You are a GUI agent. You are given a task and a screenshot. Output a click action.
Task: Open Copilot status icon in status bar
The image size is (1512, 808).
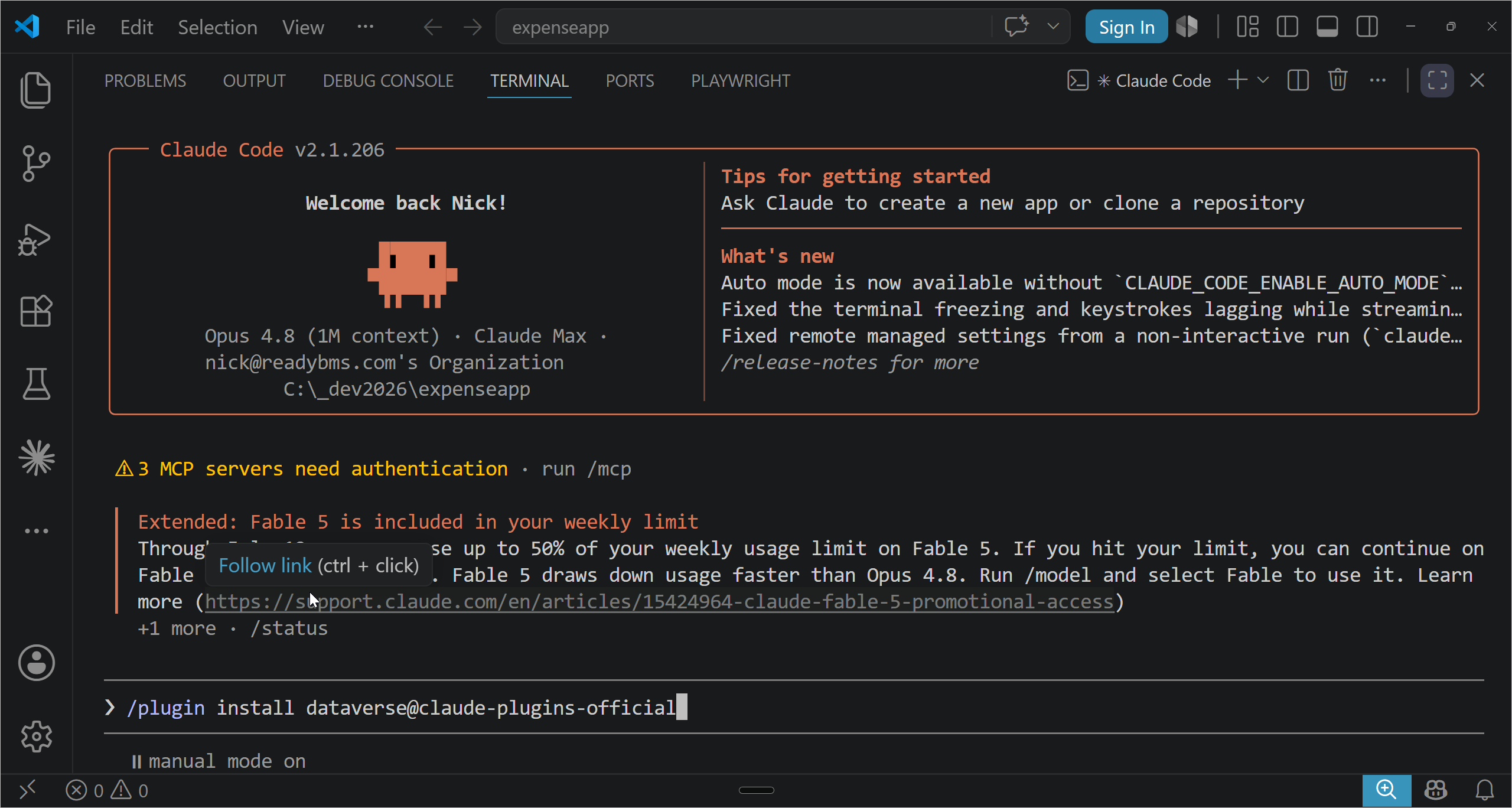point(1436,790)
